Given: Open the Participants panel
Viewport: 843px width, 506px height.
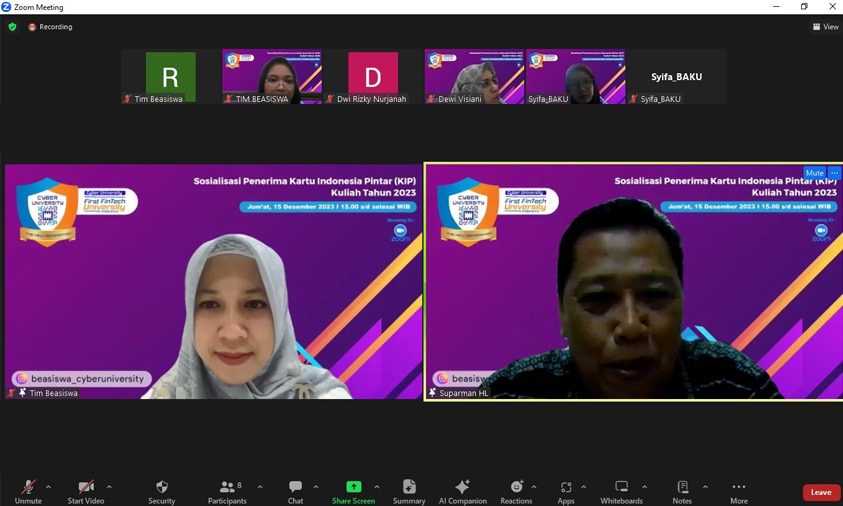Looking at the screenshot, I should click(x=227, y=492).
